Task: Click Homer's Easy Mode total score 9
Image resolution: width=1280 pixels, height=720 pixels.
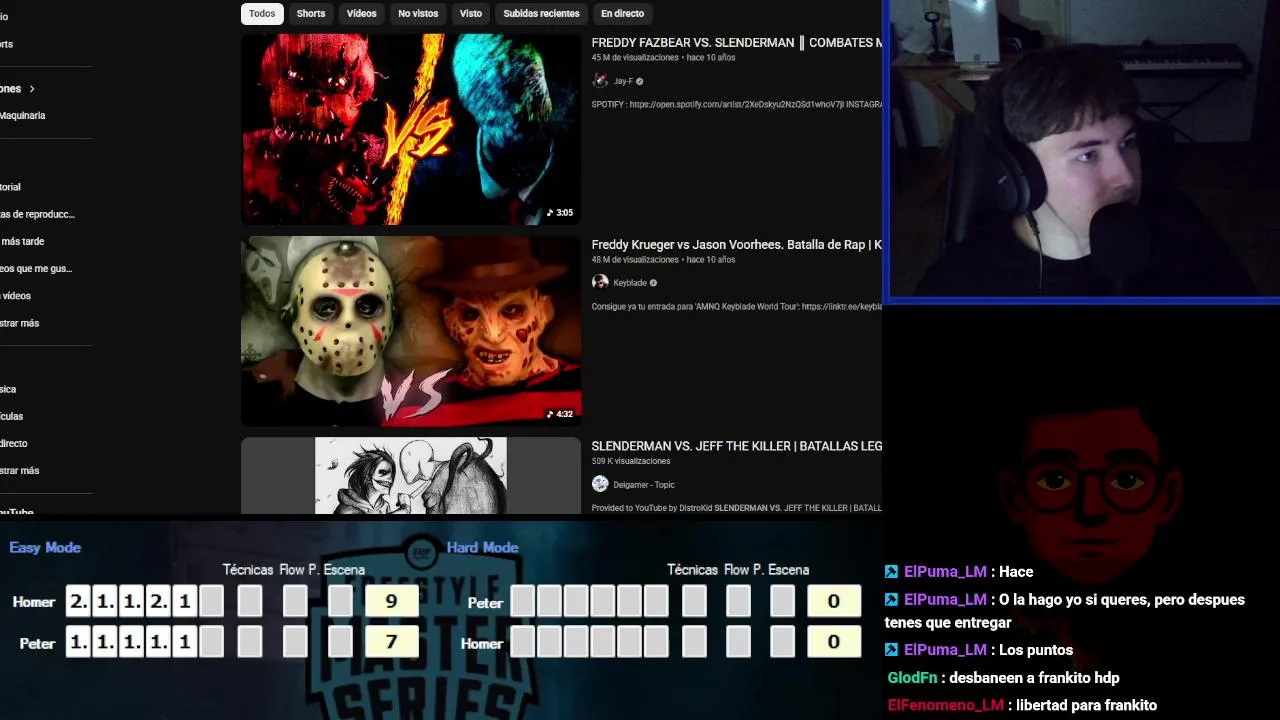Action: pyautogui.click(x=391, y=601)
